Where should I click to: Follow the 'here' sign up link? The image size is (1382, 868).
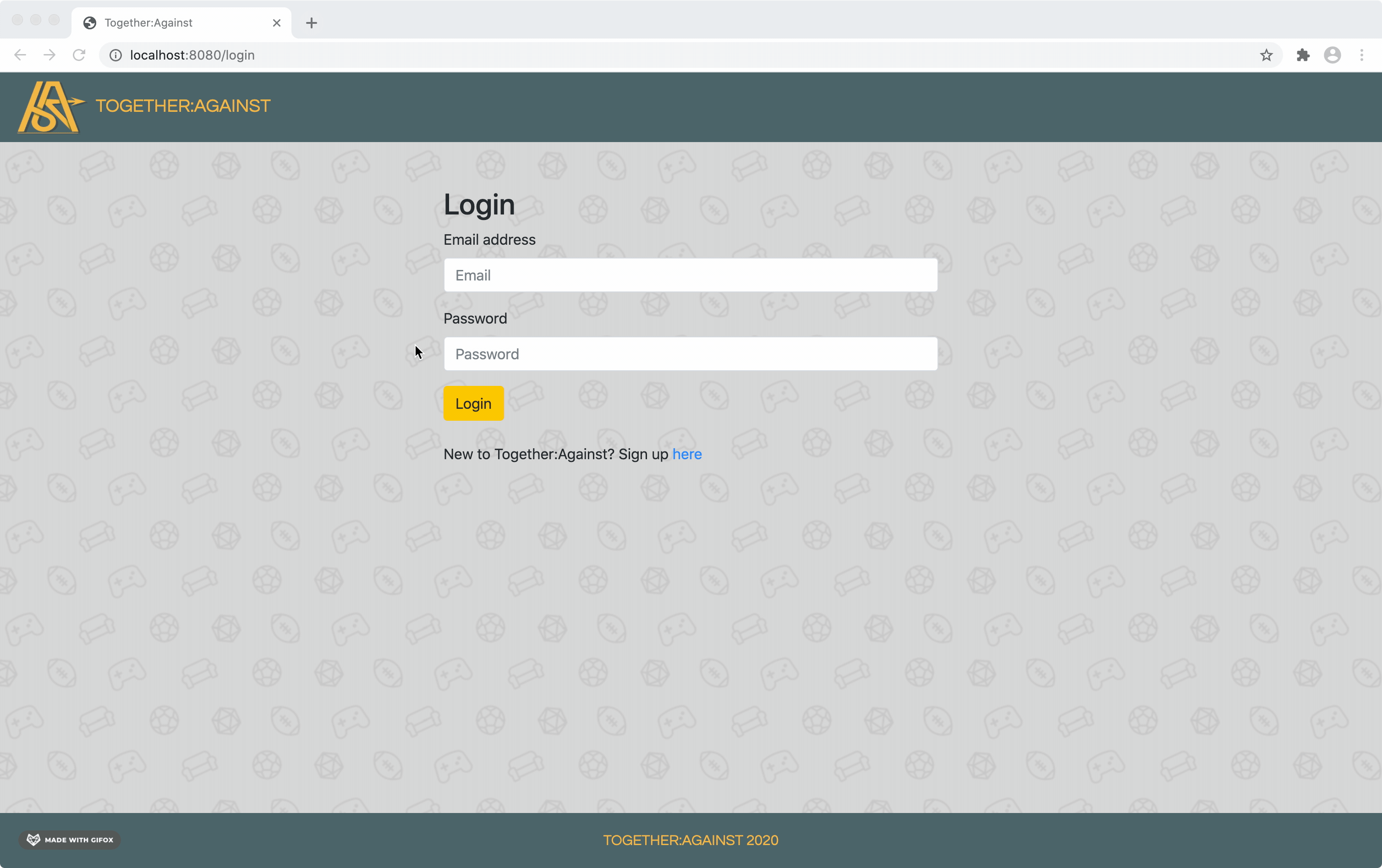[x=686, y=454]
